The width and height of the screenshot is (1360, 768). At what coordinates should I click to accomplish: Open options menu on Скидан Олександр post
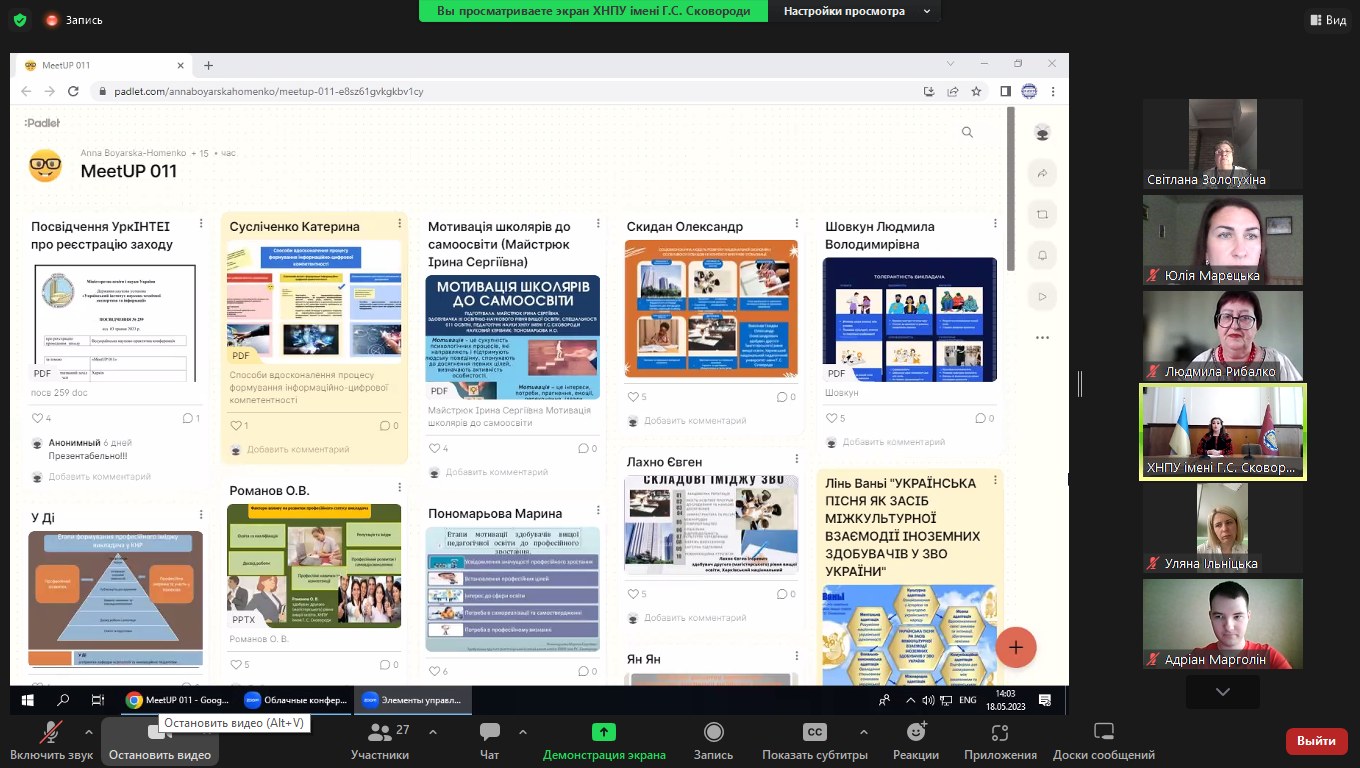point(797,224)
